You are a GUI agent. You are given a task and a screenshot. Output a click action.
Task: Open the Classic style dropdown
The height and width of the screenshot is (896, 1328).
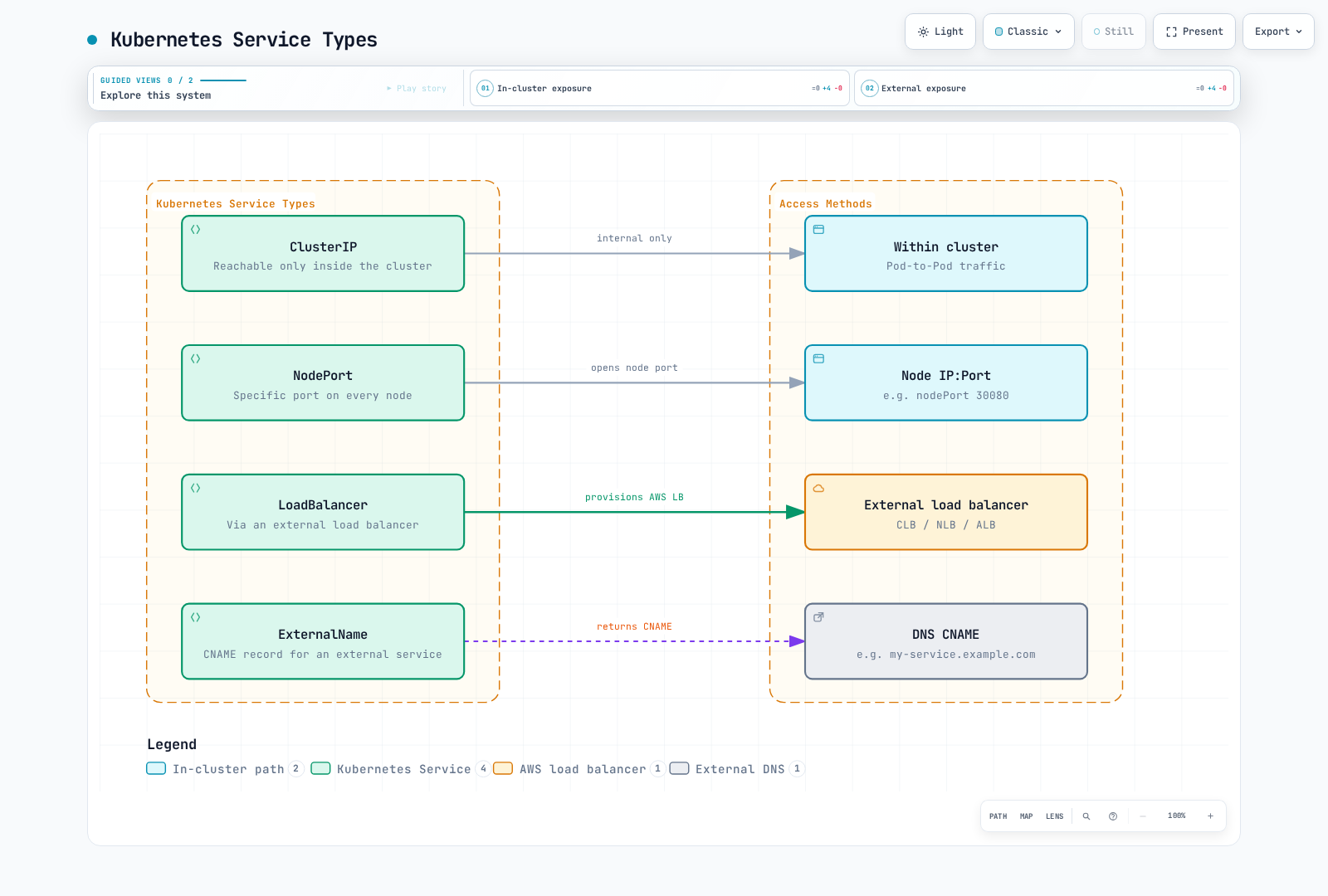[x=1028, y=32]
